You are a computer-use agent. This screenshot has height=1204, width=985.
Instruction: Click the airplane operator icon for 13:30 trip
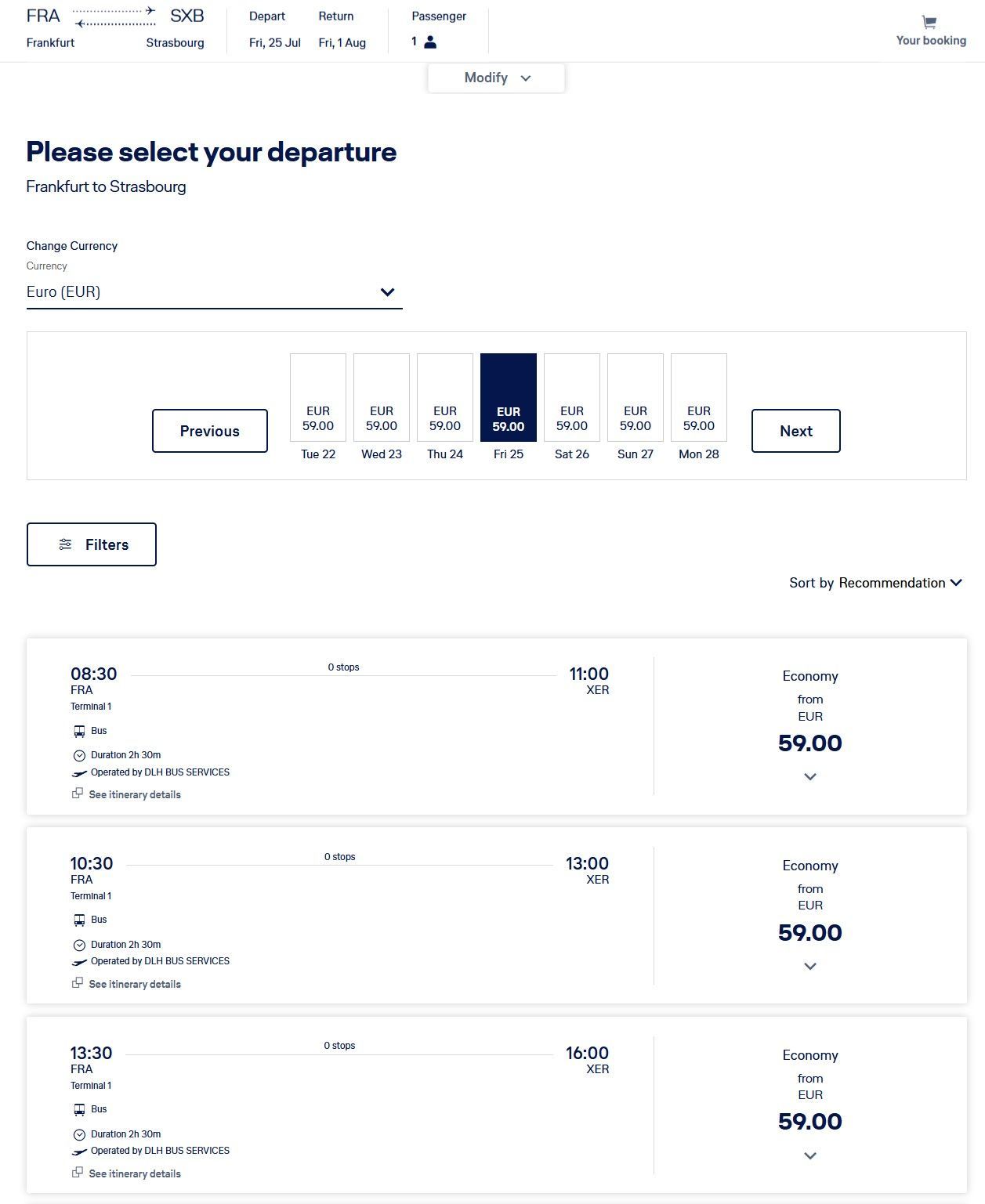[x=79, y=1152]
